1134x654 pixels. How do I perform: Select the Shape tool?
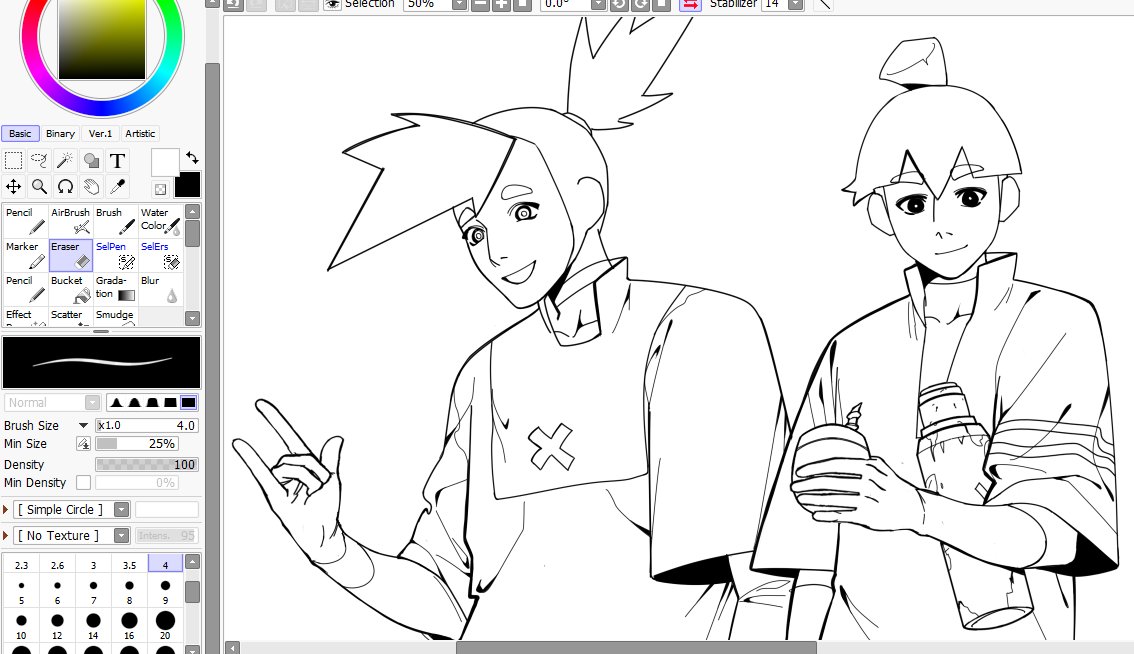91,160
